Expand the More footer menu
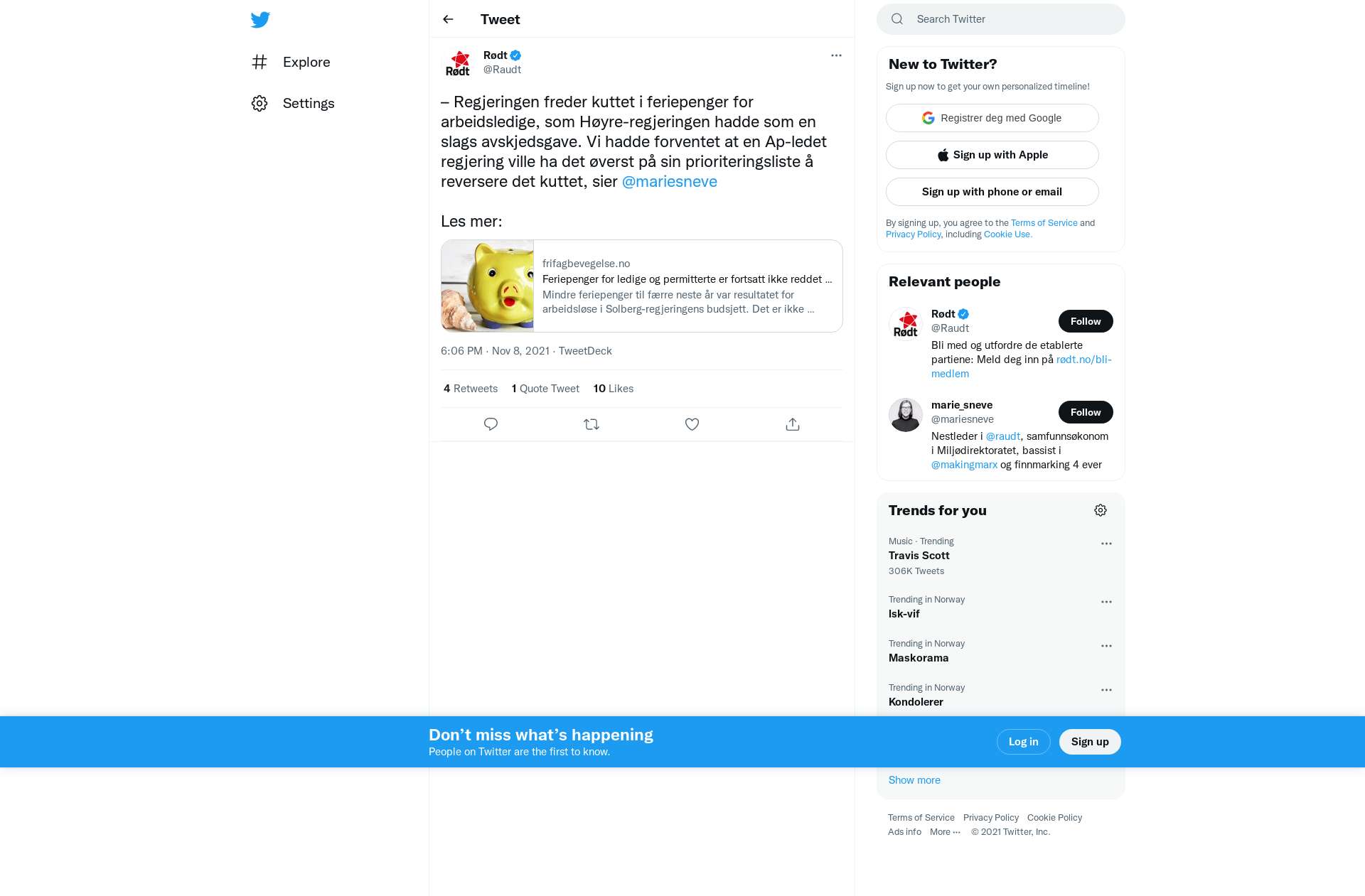 [945, 832]
